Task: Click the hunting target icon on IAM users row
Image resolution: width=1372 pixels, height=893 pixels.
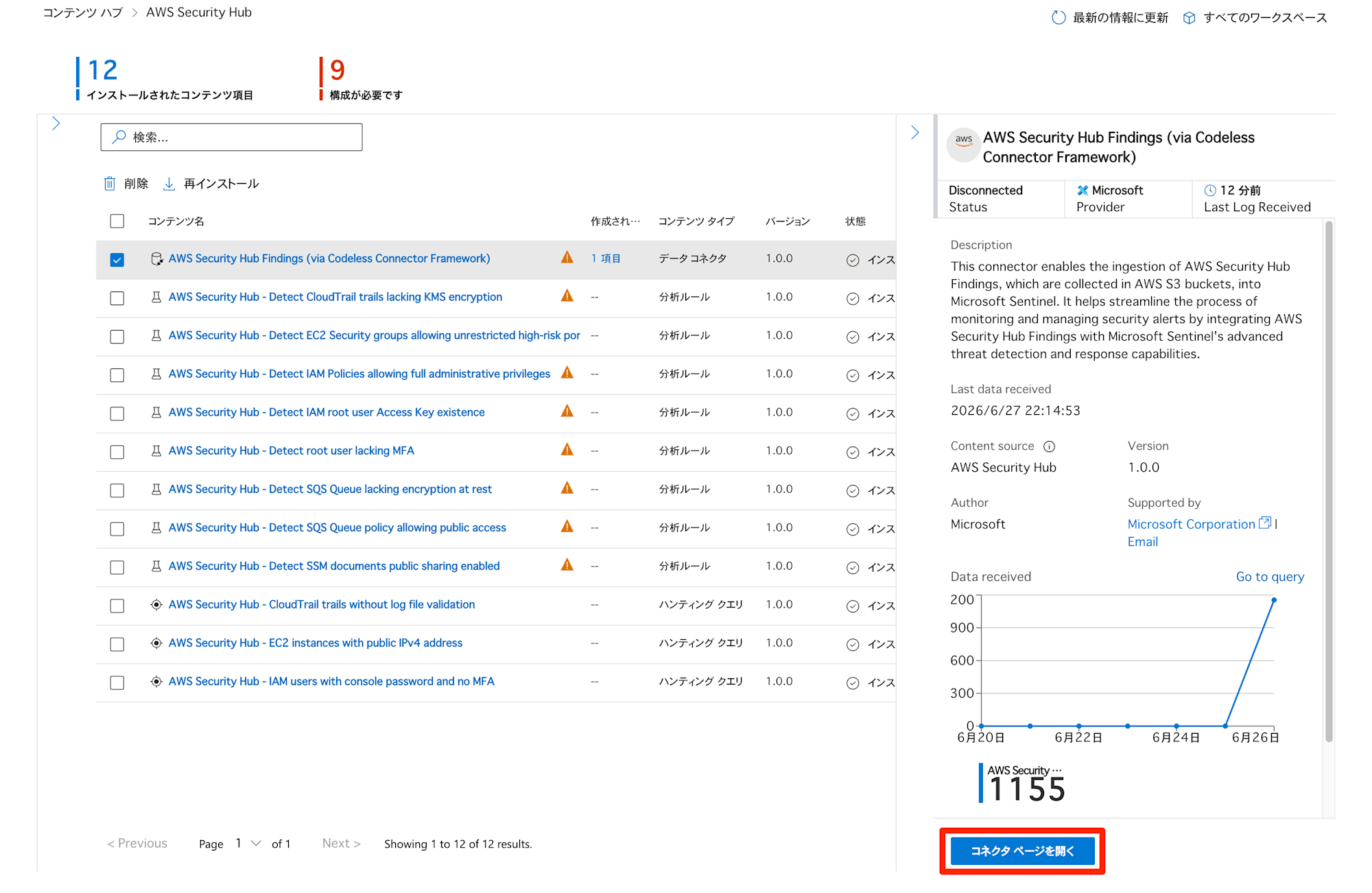Action: (156, 681)
